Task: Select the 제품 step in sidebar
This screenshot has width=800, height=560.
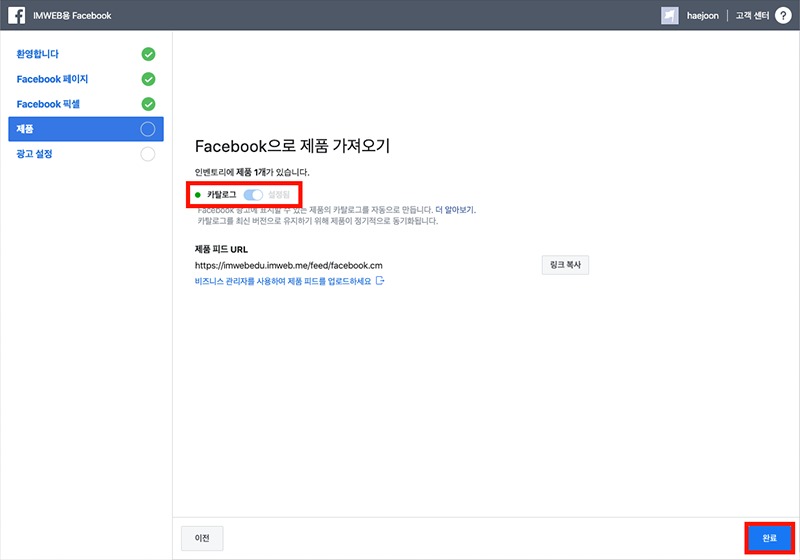Action: (x=86, y=129)
